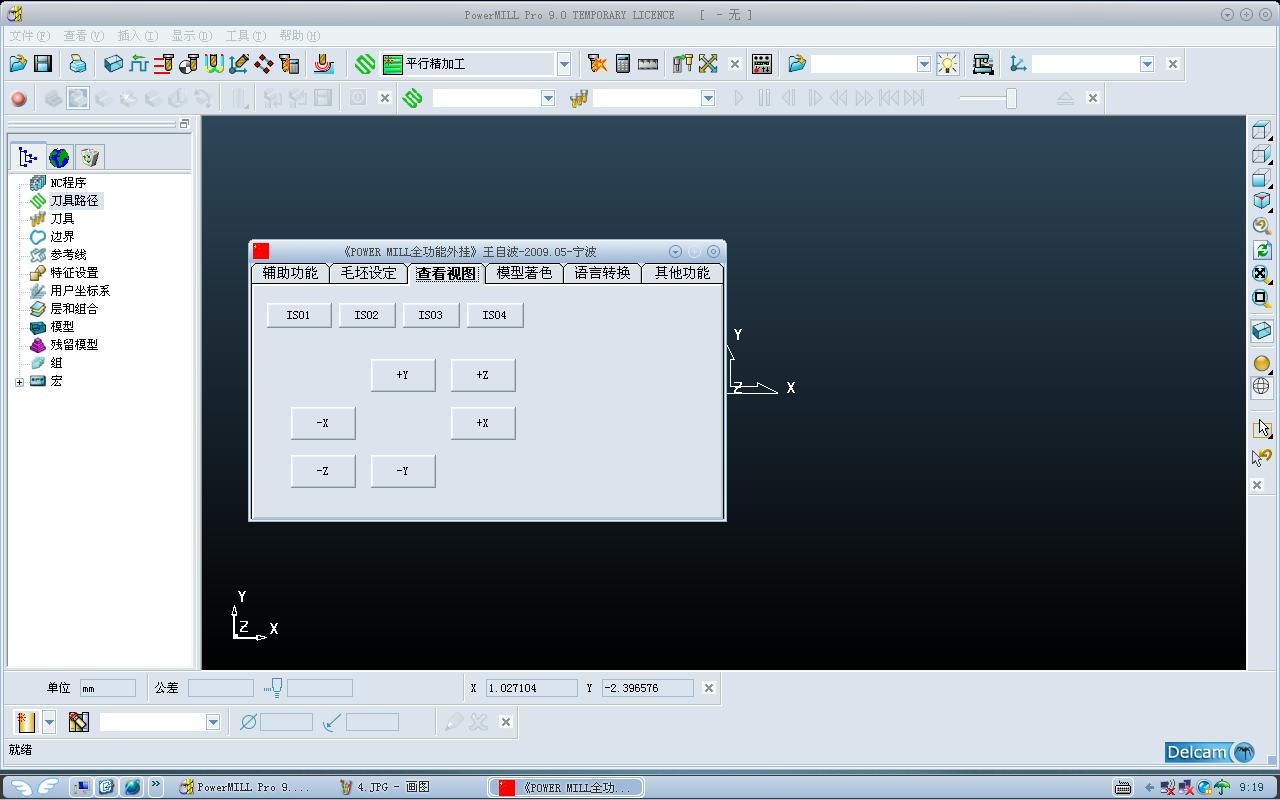Switch to the 语言转换 tab
This screenshot has height=800, width=1280.
point(602,273)
